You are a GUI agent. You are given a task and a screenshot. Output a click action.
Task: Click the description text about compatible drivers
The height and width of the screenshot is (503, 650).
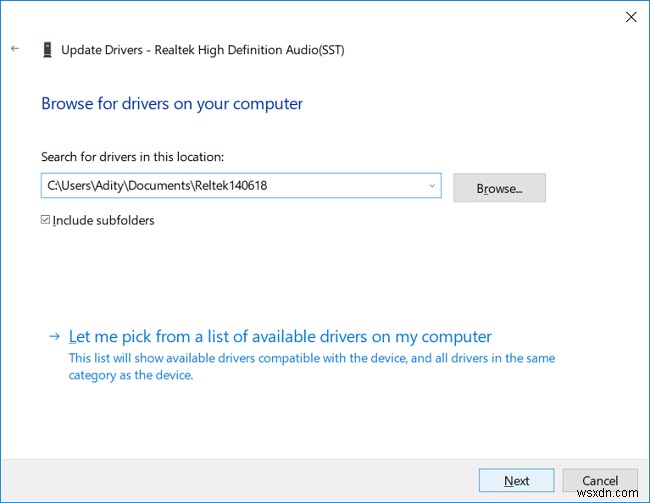(311, 358)
